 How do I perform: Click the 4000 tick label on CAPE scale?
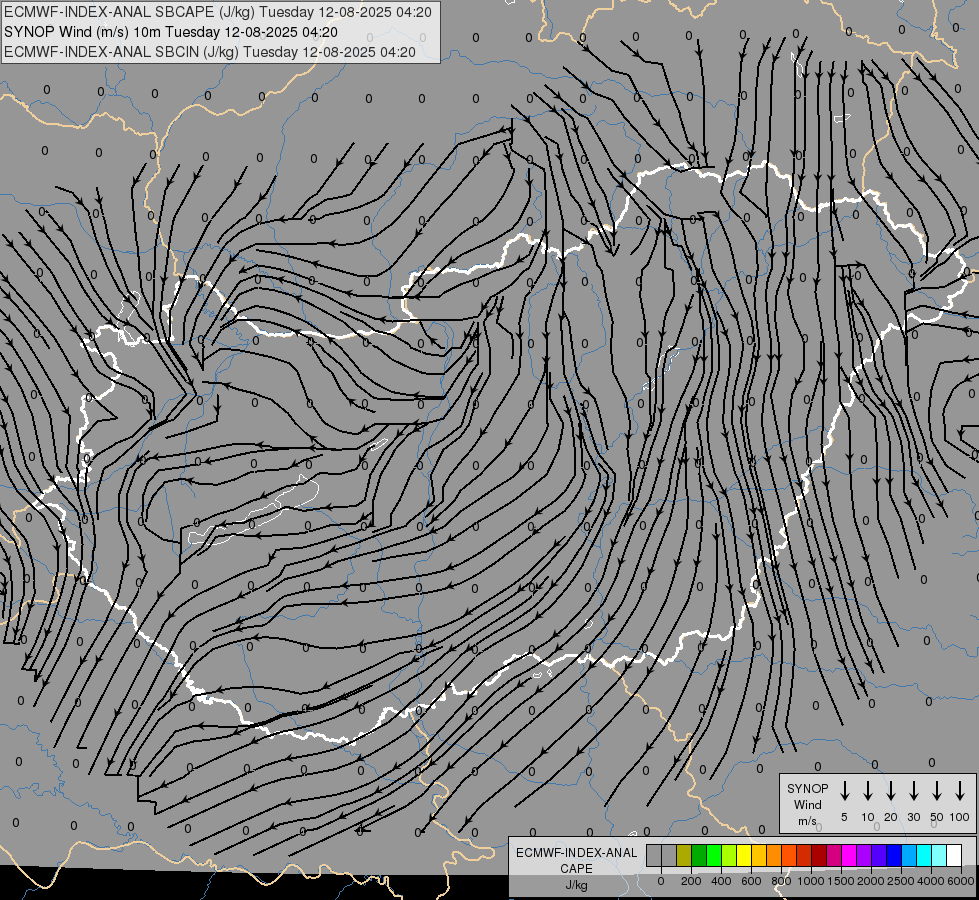tap(931, 881)
